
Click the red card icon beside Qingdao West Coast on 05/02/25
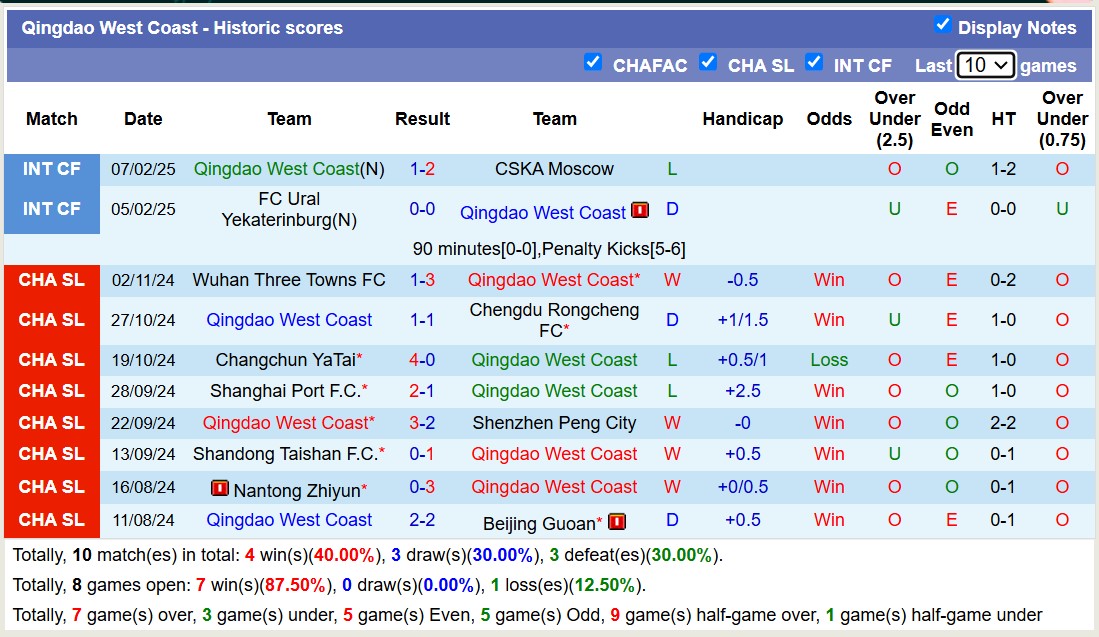pyautogui.click(x=640, y=212)
